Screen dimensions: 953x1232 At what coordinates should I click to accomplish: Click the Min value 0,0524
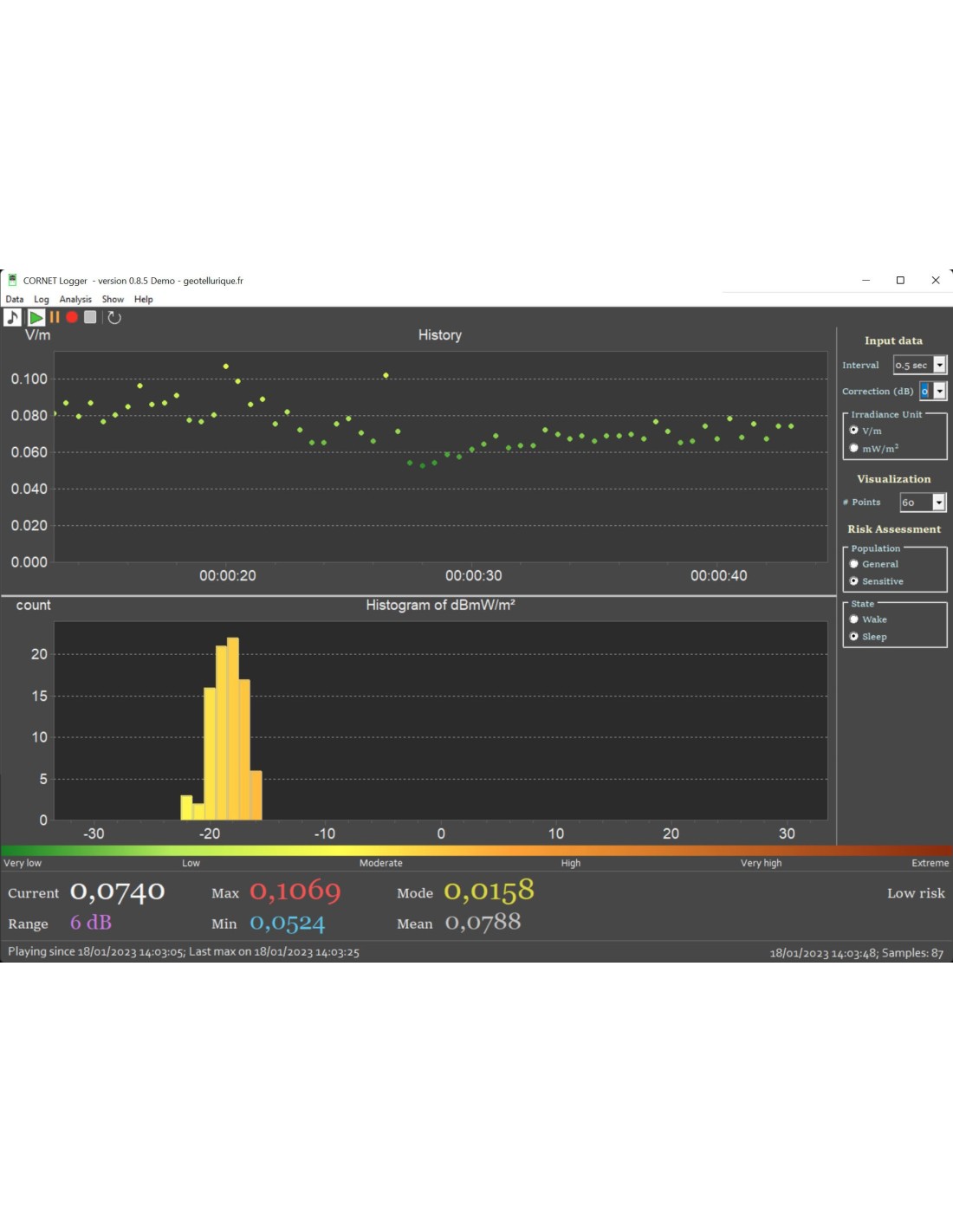coord(288,924)
